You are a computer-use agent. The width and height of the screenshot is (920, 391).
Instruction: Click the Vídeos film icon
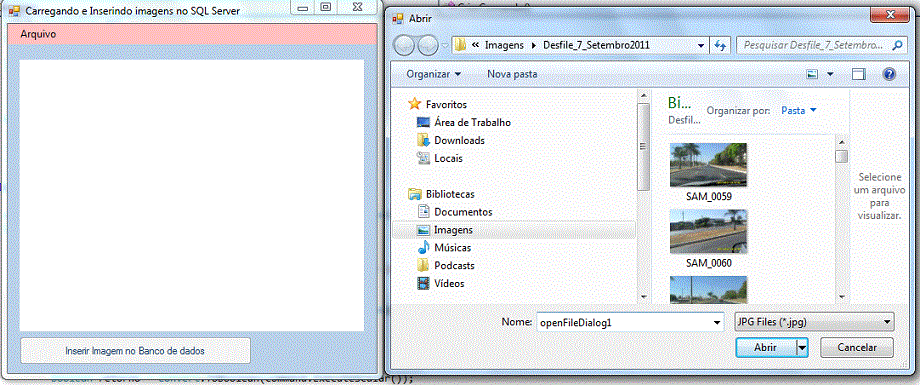[423, 284]
